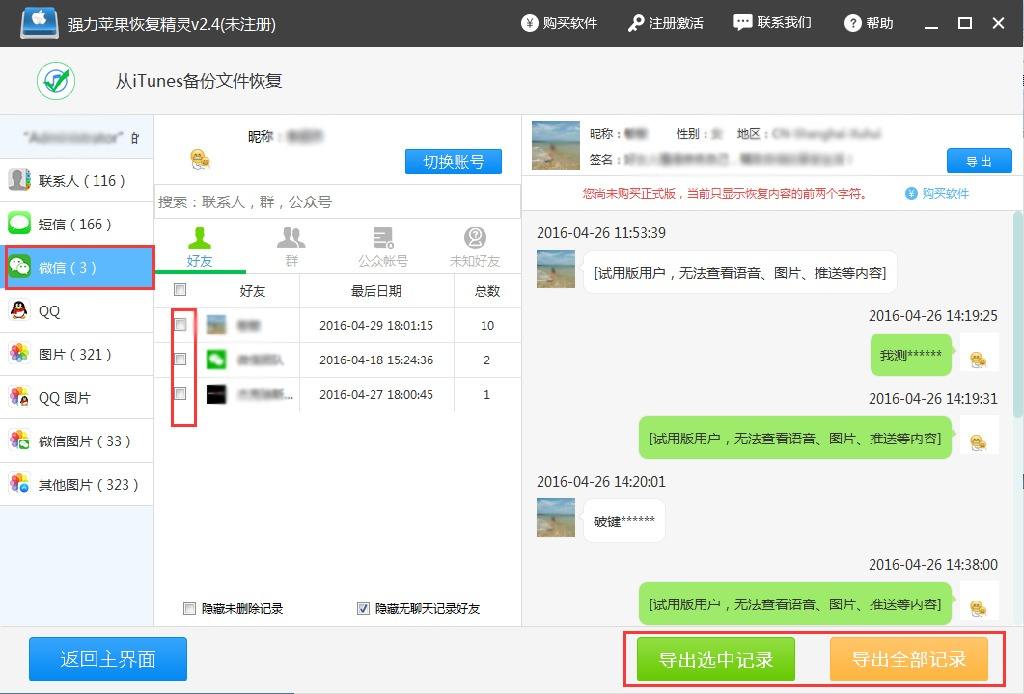
Task: Click the WeChat avatar in 2016-04-18 row
Action: tap(216, 359)
